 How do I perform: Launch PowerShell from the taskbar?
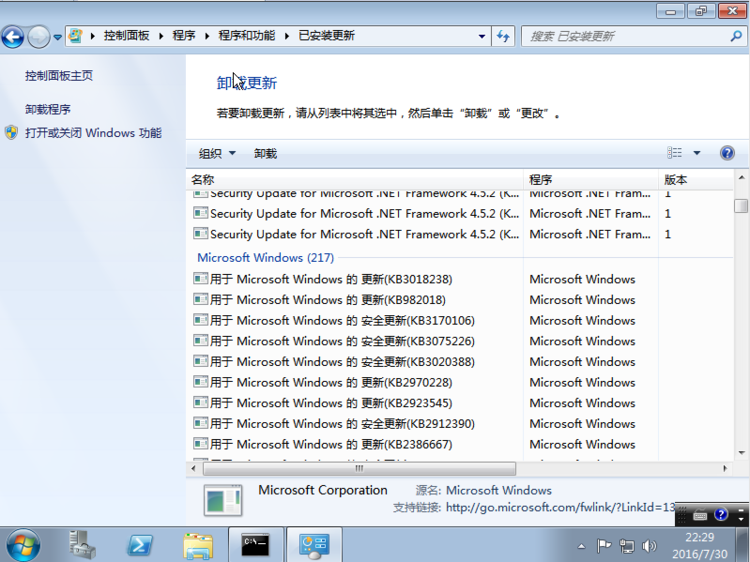[x=139, y=545]
